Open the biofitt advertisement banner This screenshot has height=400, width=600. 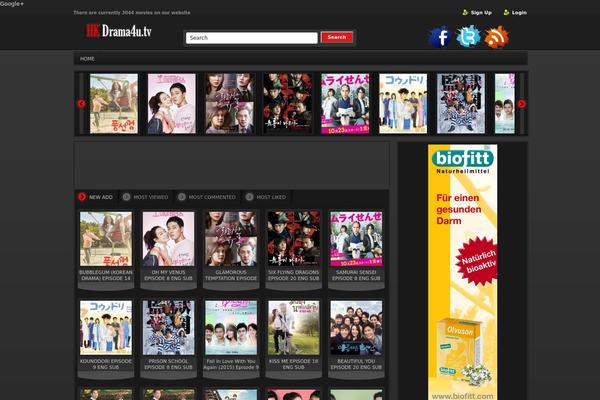click(463, 272)
